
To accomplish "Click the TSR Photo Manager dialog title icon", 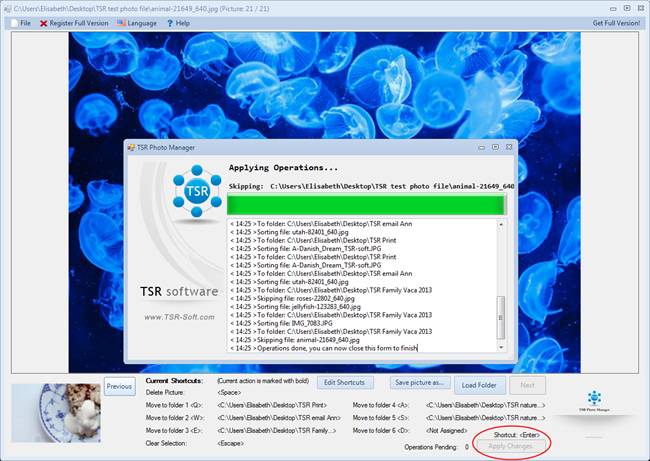I will tap(132, 147).
